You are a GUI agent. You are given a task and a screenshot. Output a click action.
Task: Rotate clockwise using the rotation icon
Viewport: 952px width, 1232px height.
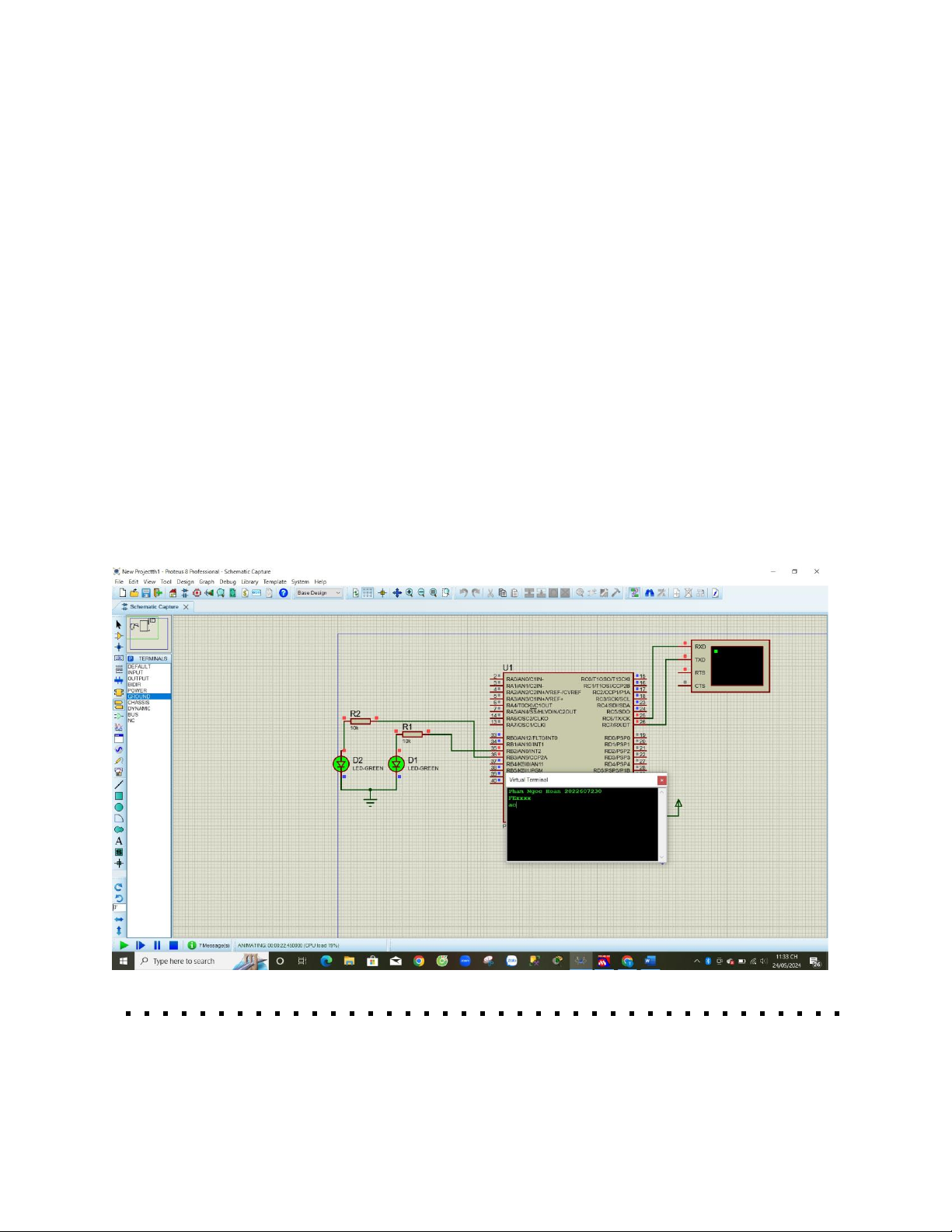[119, 887]
